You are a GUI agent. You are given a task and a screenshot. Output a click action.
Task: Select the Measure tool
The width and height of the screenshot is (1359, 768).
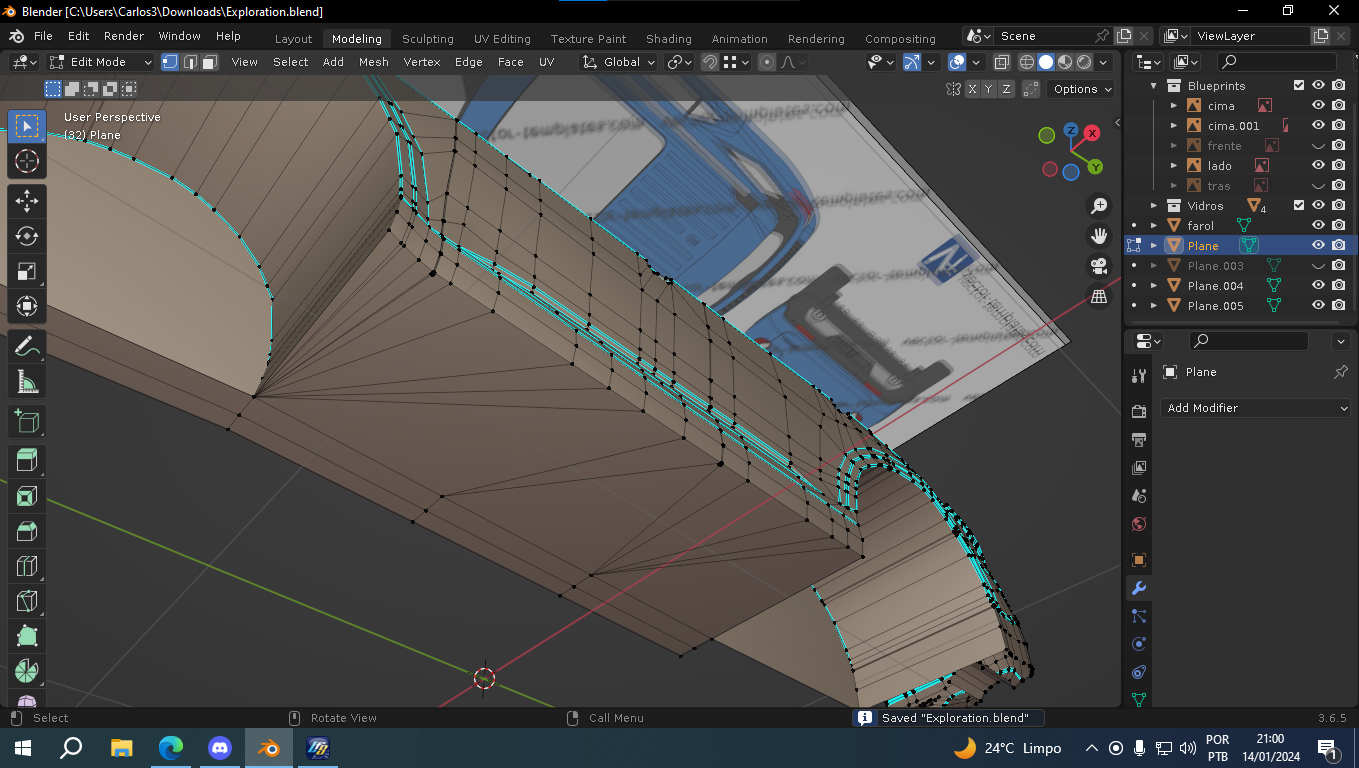coord(27,382)
